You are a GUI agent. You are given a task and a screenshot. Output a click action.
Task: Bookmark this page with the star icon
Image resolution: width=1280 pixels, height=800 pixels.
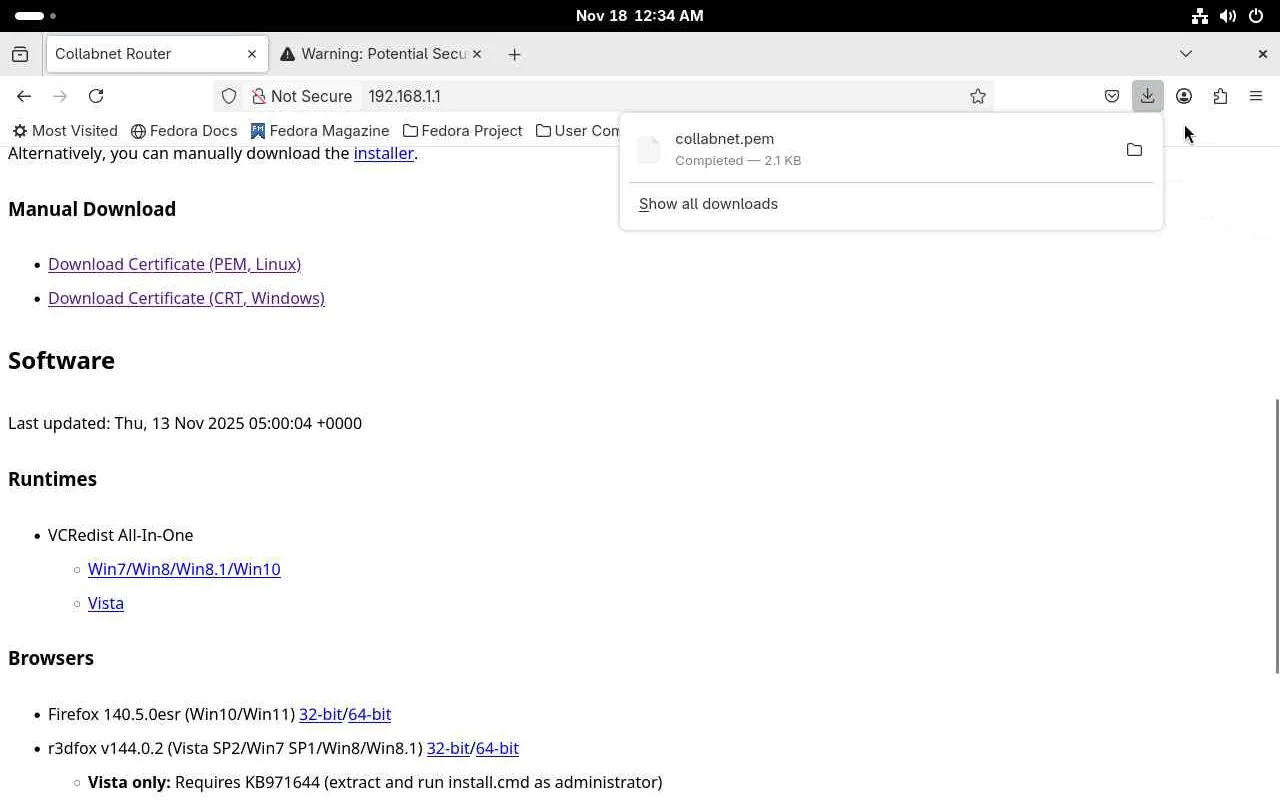978,96
